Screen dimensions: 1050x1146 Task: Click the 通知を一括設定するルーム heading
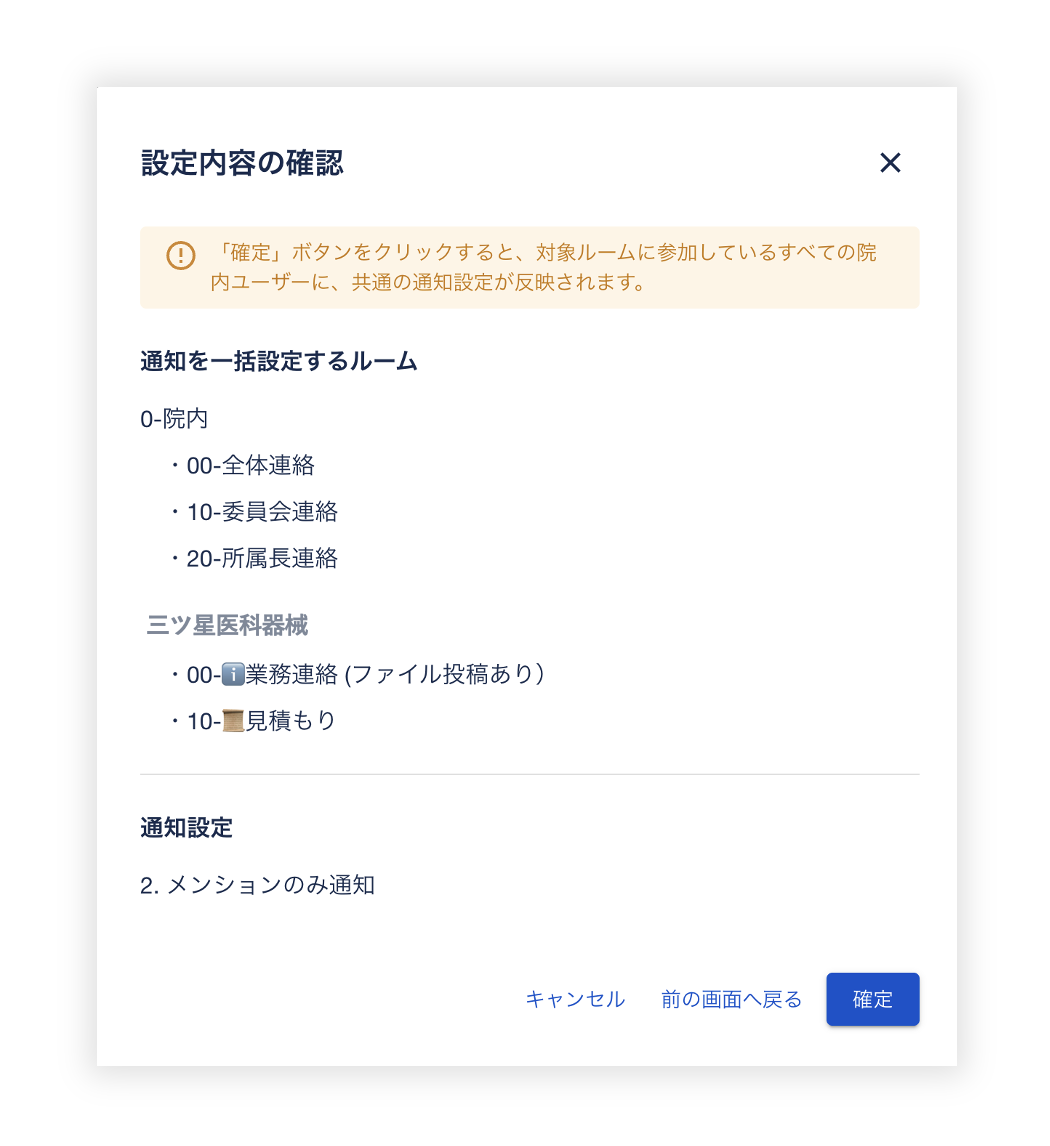pos(279,362)
